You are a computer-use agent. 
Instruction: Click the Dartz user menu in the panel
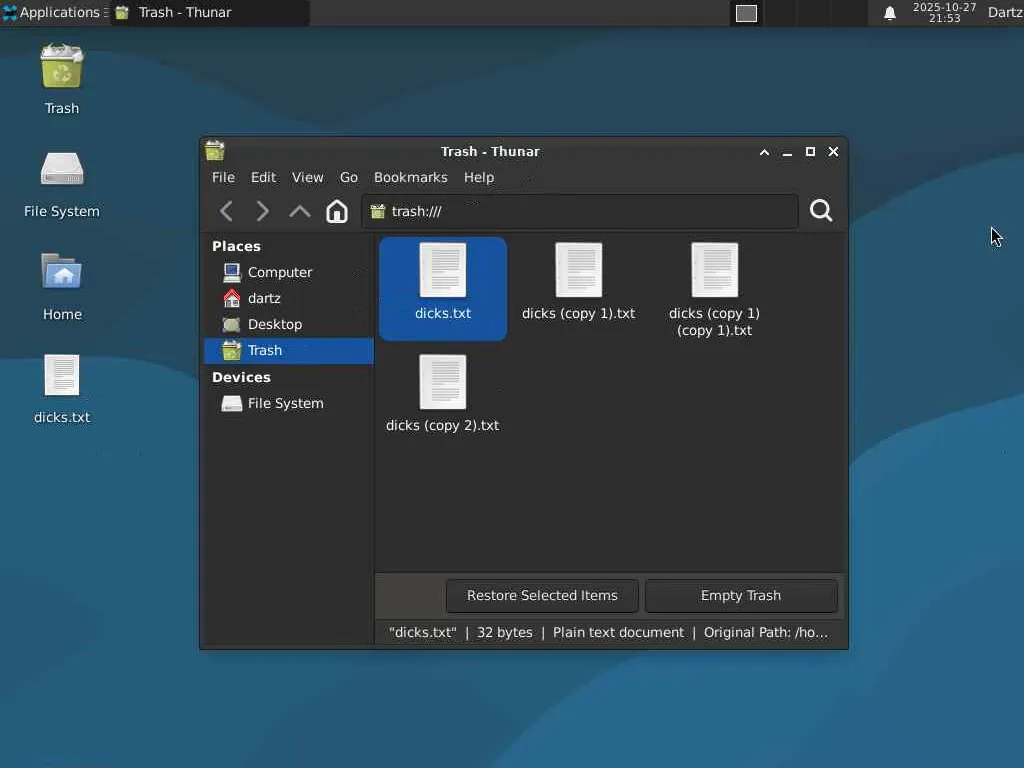pos(1005,12)
